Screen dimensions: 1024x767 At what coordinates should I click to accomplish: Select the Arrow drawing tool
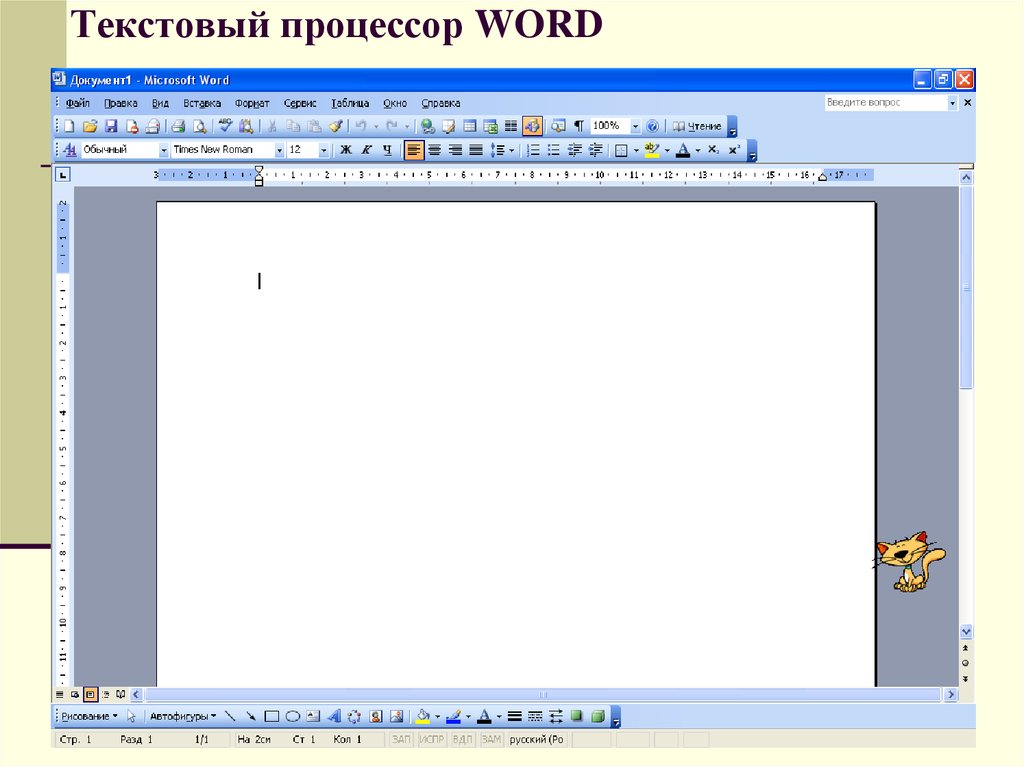click(x=251, y=717)
